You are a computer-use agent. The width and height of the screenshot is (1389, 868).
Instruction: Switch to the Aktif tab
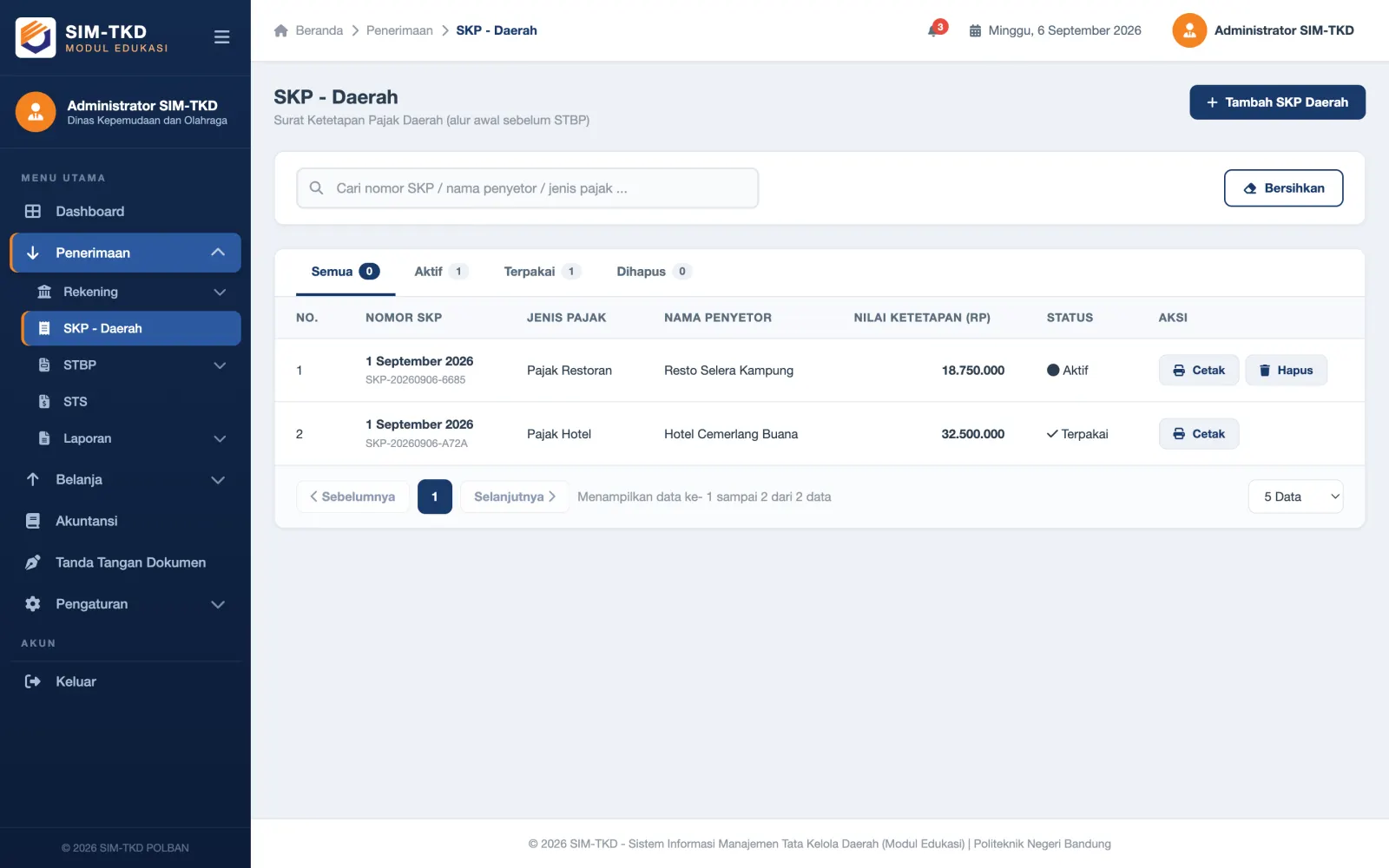tap(441, 272)
